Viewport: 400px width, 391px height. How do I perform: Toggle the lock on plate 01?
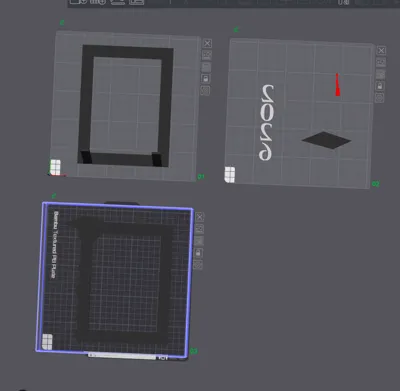pyautogui.click(x=206, y=79)
